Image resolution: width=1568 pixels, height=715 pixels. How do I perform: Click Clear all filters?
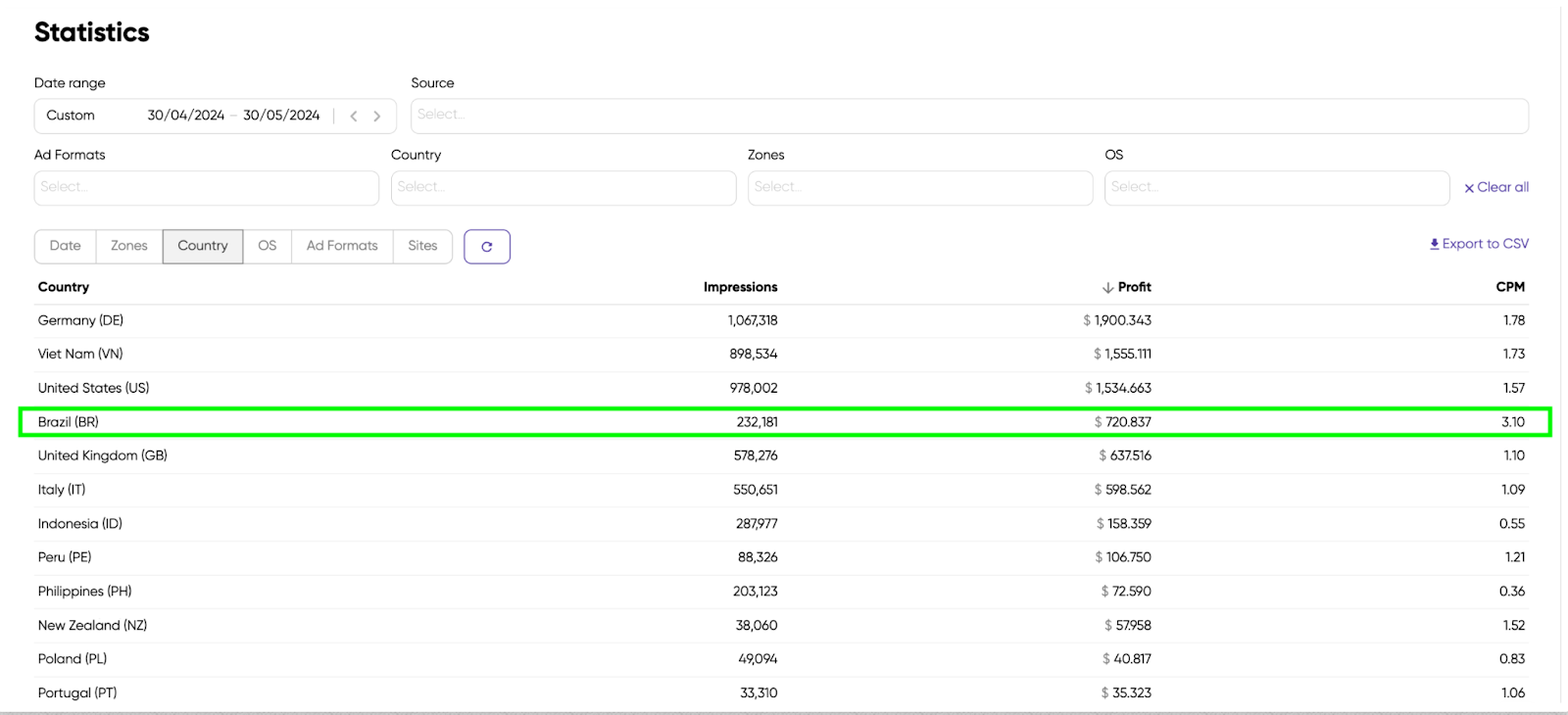[1496, 187]
